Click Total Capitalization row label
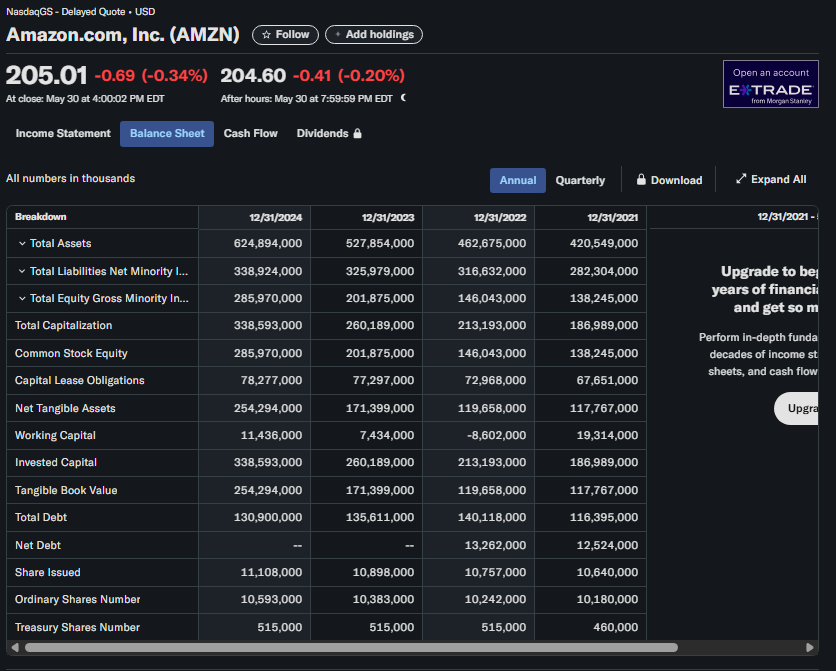Image resolution: width=836 pixels, height=671 pixels. pos(63,326)
